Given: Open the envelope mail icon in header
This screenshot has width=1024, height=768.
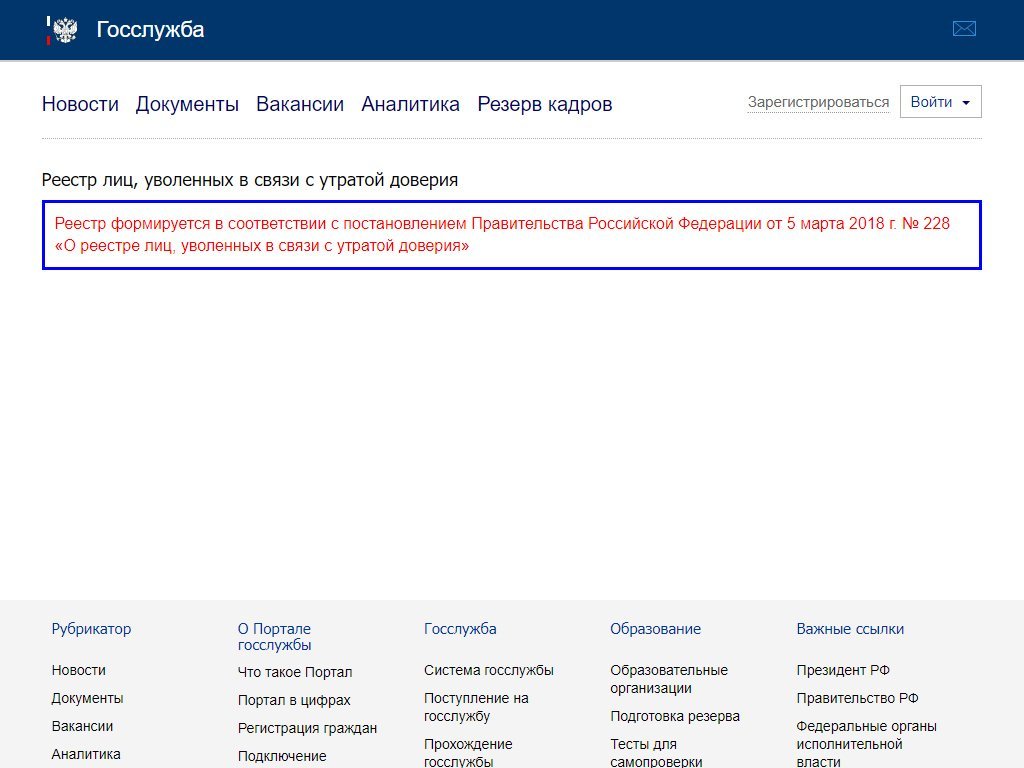Looking at the screenshot, I should click(x=964, y=29).
